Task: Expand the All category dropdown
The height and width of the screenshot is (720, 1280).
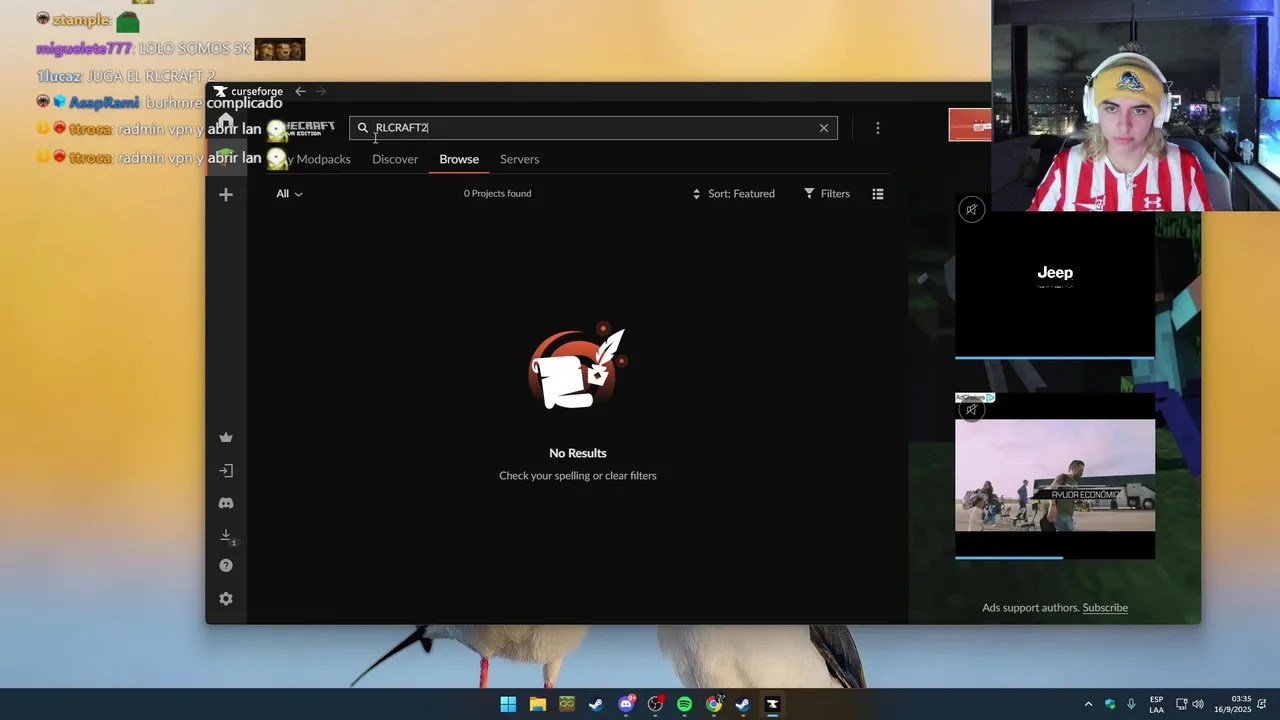Action: [x=289, y=194]
